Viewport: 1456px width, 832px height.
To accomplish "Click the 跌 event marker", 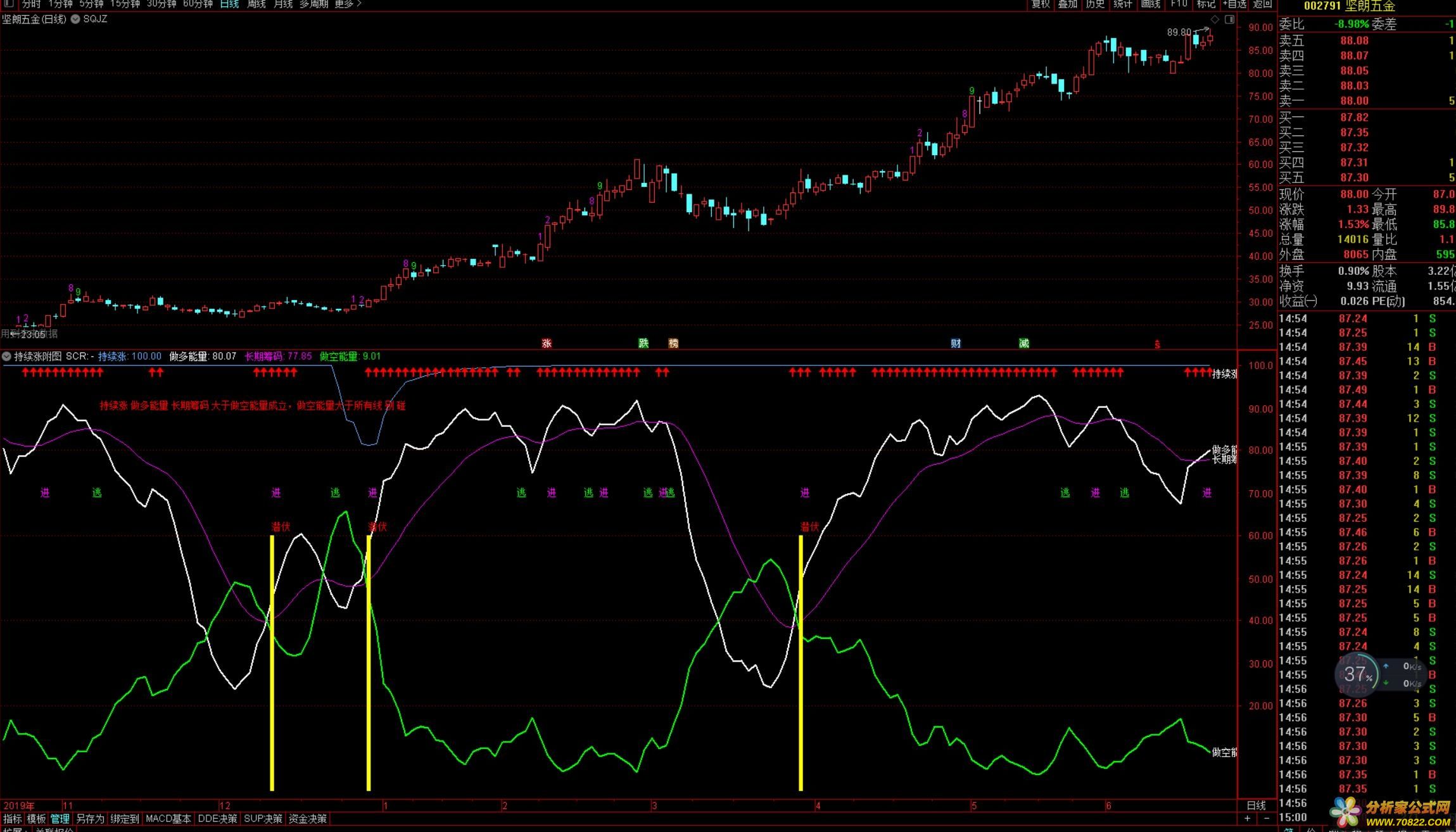I will [x=643, y=343].
